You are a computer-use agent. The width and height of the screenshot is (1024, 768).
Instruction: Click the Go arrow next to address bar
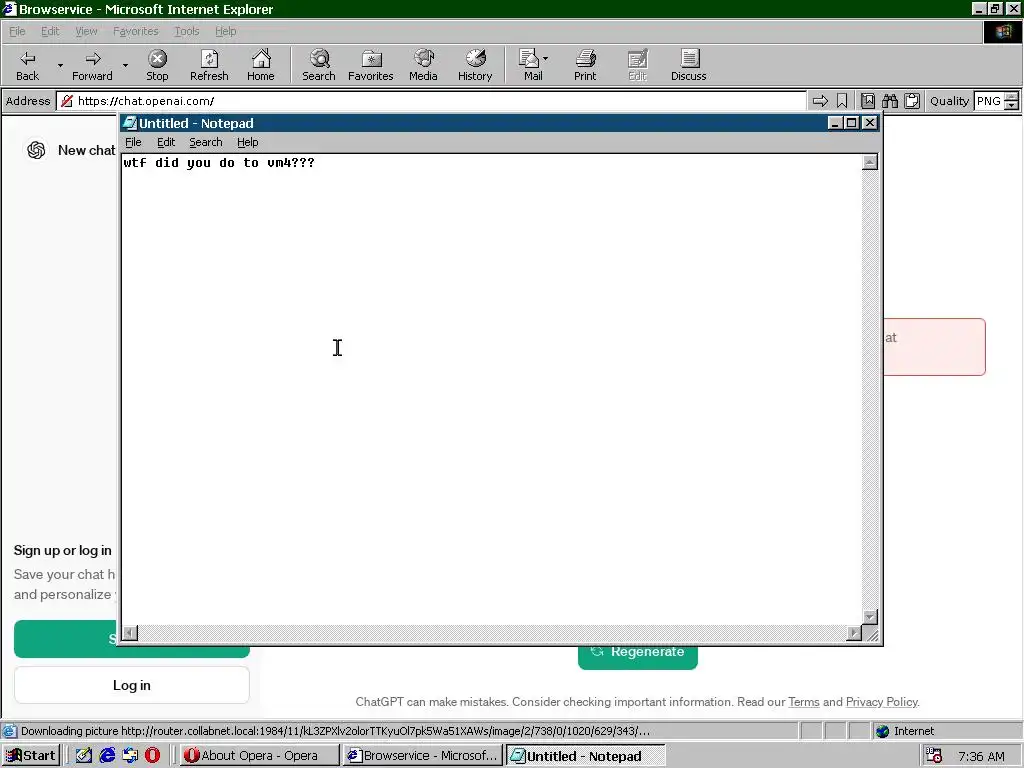pos(820,101)
